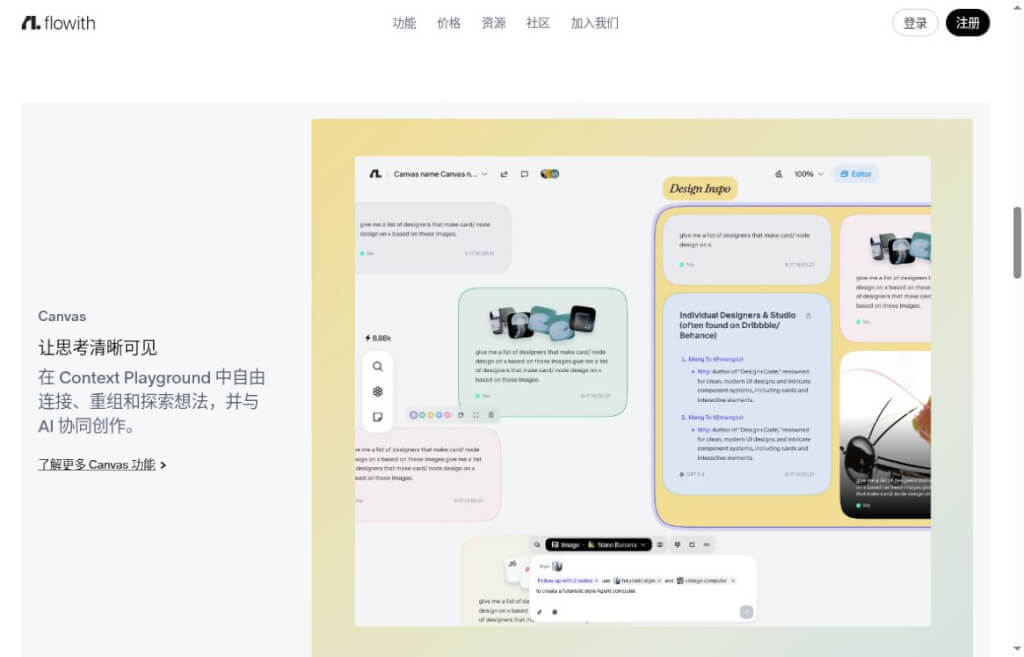This screenshot has width=1024, height=657.
Task: Click the send button in prompt box
Action: coord(746,611)
